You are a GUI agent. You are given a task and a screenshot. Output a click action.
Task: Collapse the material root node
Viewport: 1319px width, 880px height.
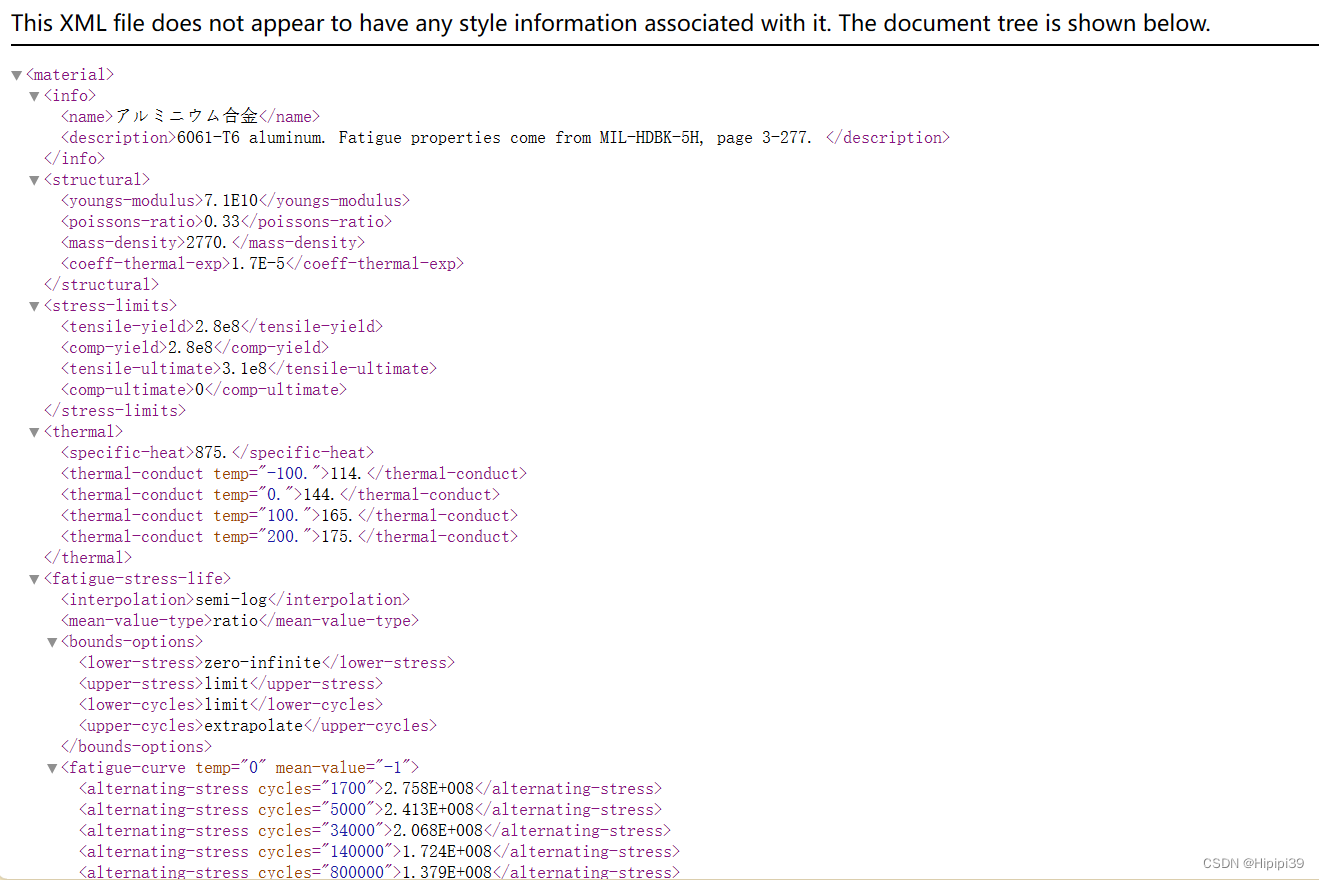17,75
